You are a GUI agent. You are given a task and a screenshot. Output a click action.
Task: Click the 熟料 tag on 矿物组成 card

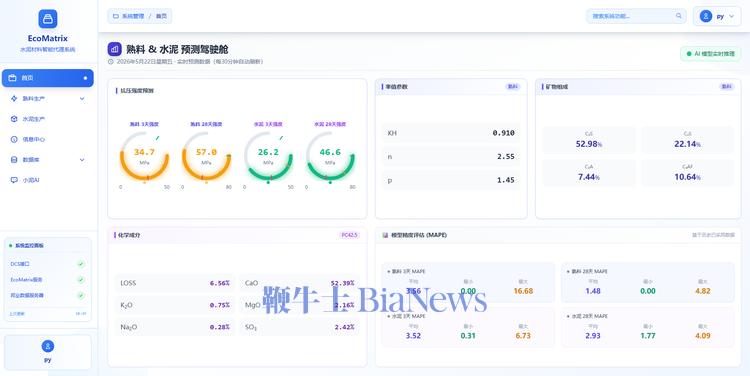pyautogui.click(x=726, y=87)
